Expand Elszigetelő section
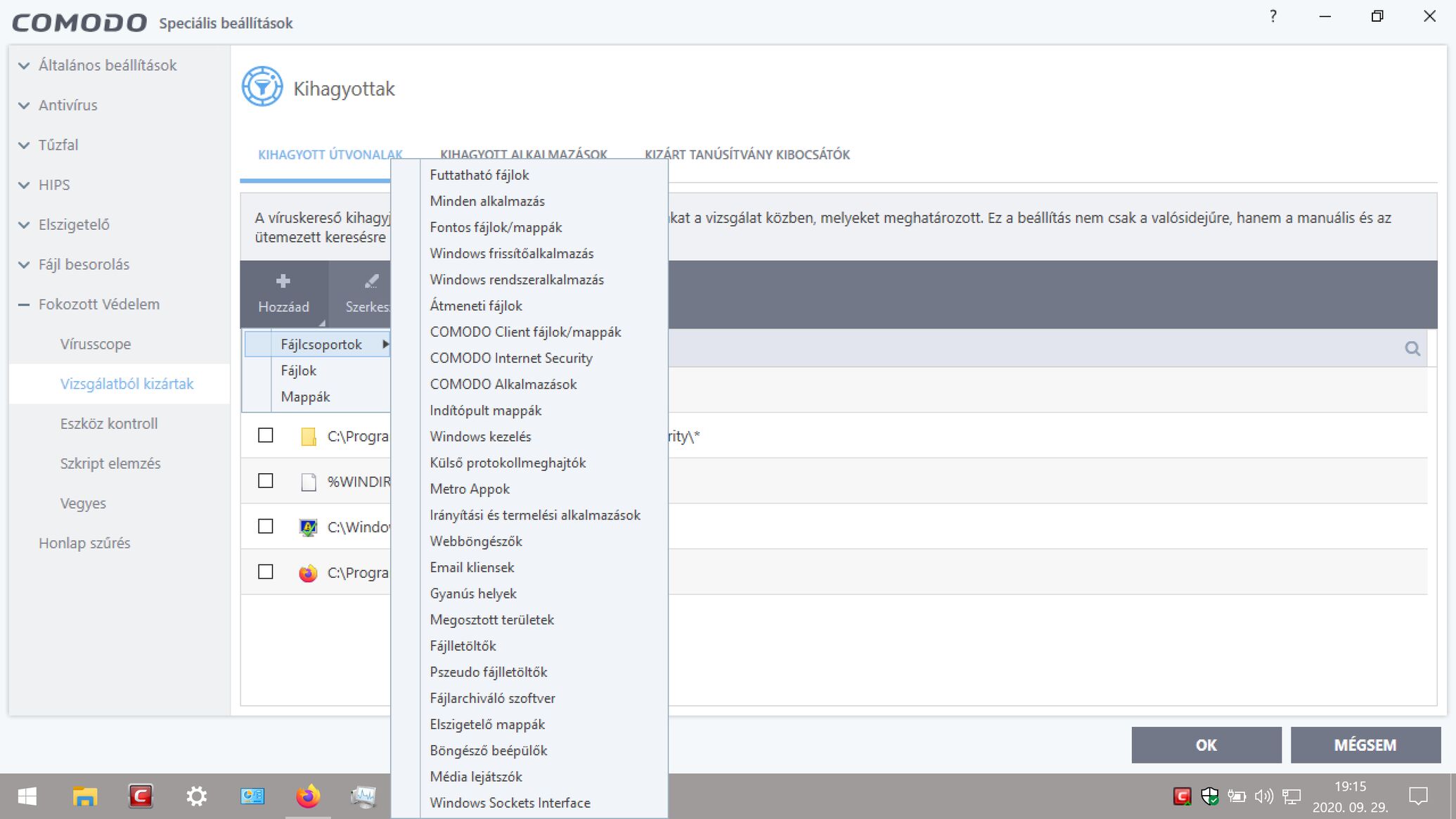This screenshot has height=819, width=1456. pos(24,225)
